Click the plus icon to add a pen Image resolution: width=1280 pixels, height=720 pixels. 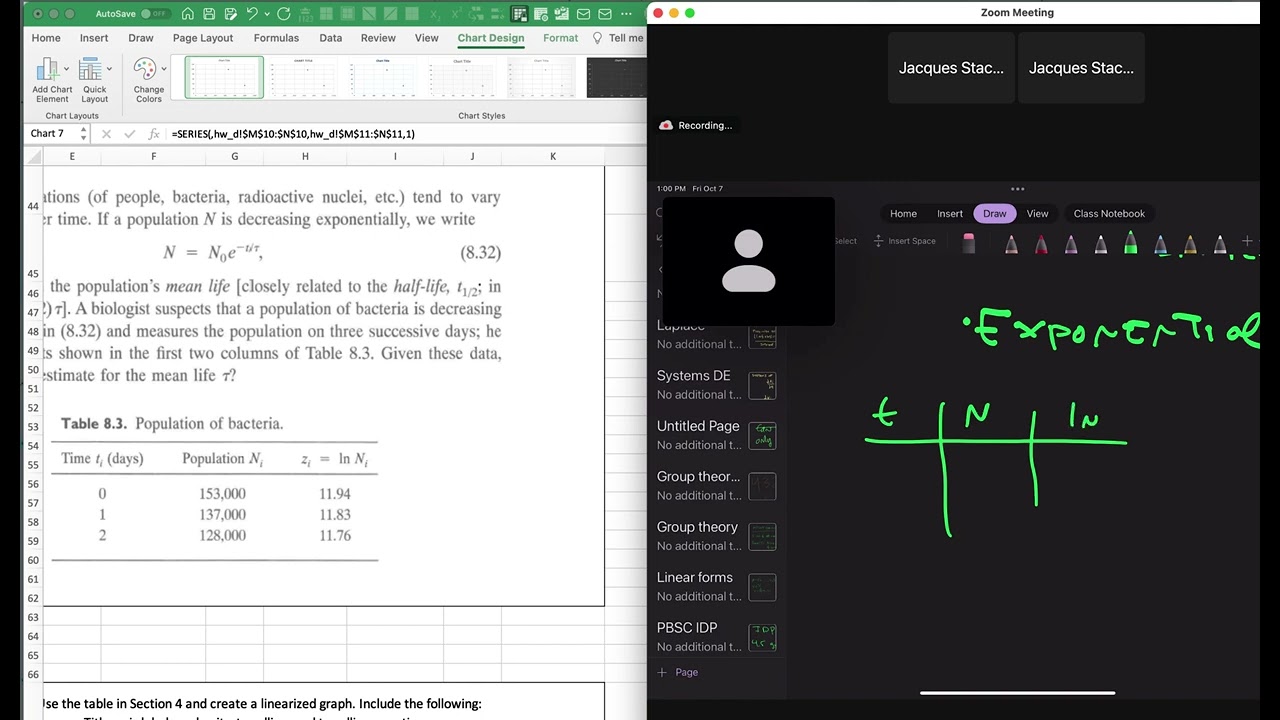click(x=1247, y=241)
